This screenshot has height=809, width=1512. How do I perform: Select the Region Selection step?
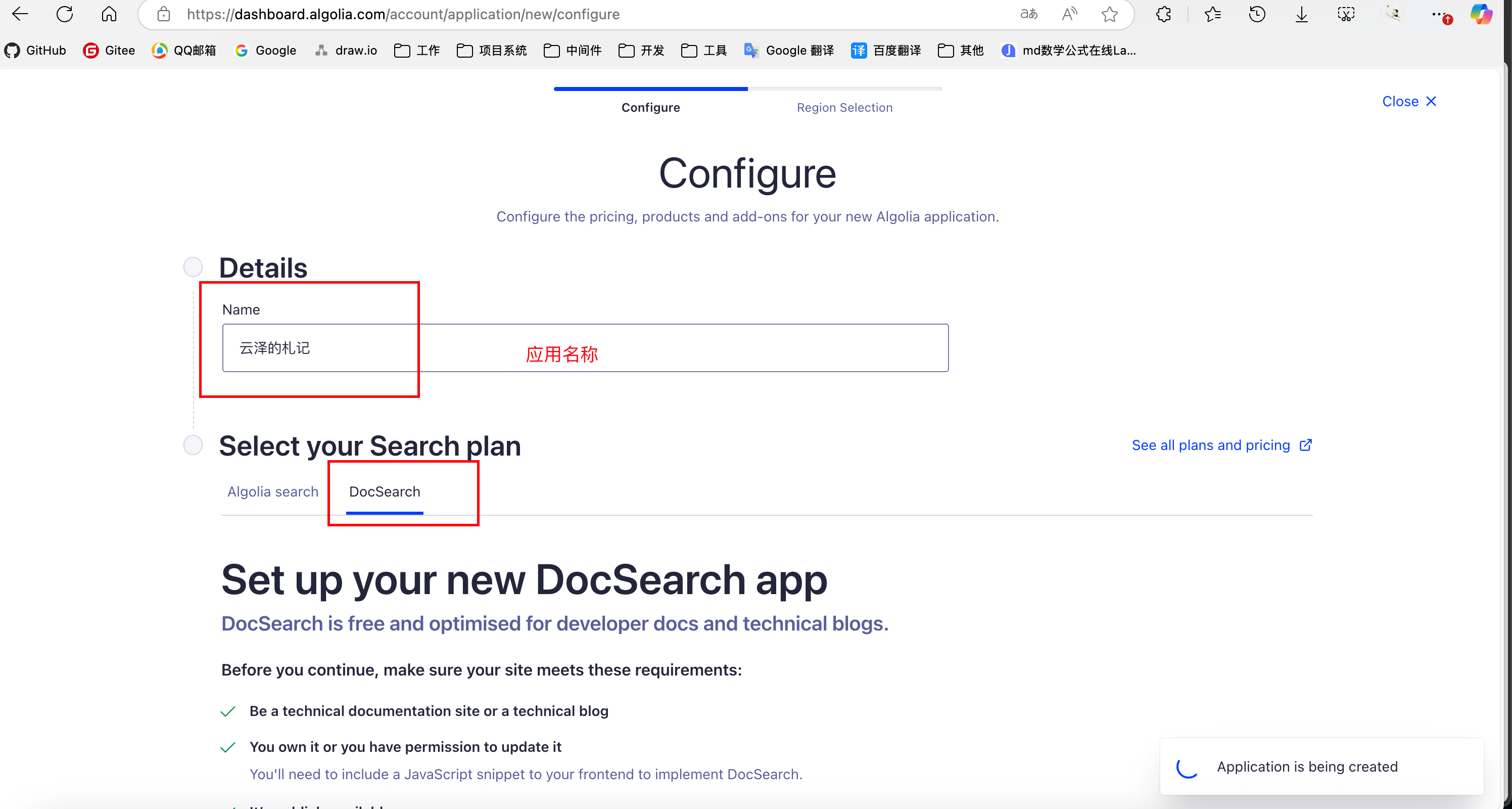(x=844, y=107)
